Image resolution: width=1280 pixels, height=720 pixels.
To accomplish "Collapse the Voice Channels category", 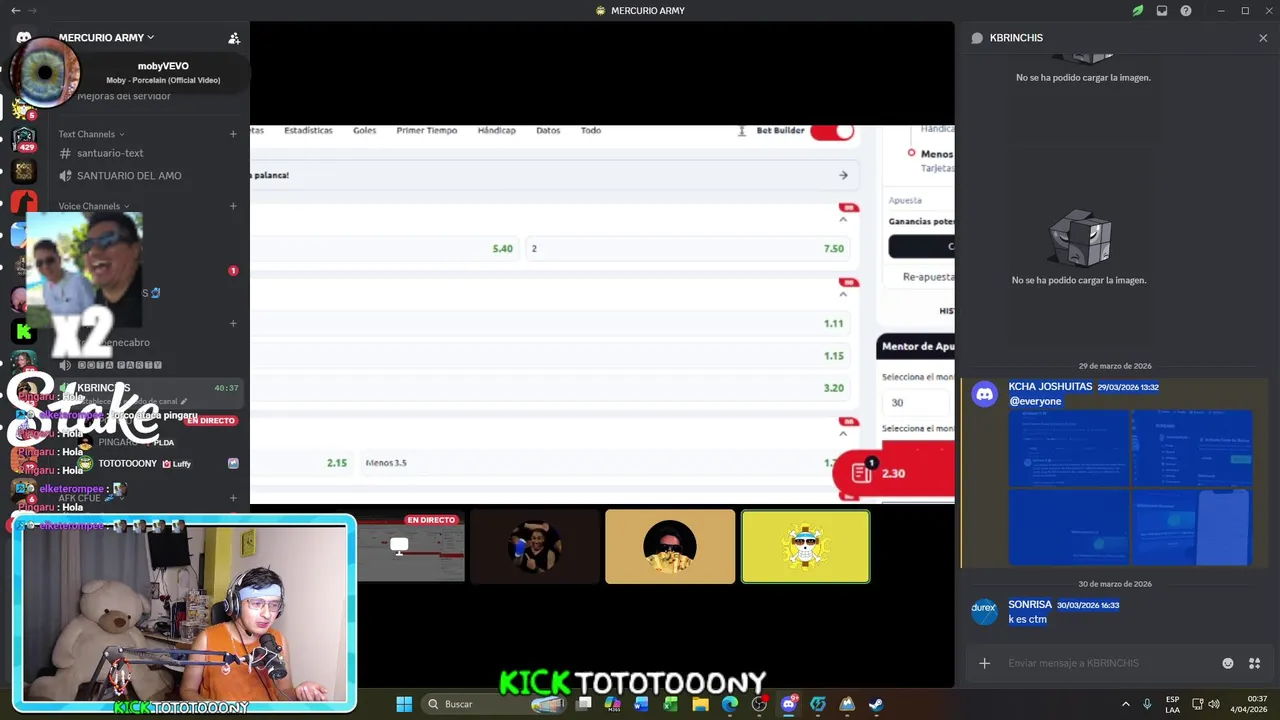I will click(x=93, y=206).
